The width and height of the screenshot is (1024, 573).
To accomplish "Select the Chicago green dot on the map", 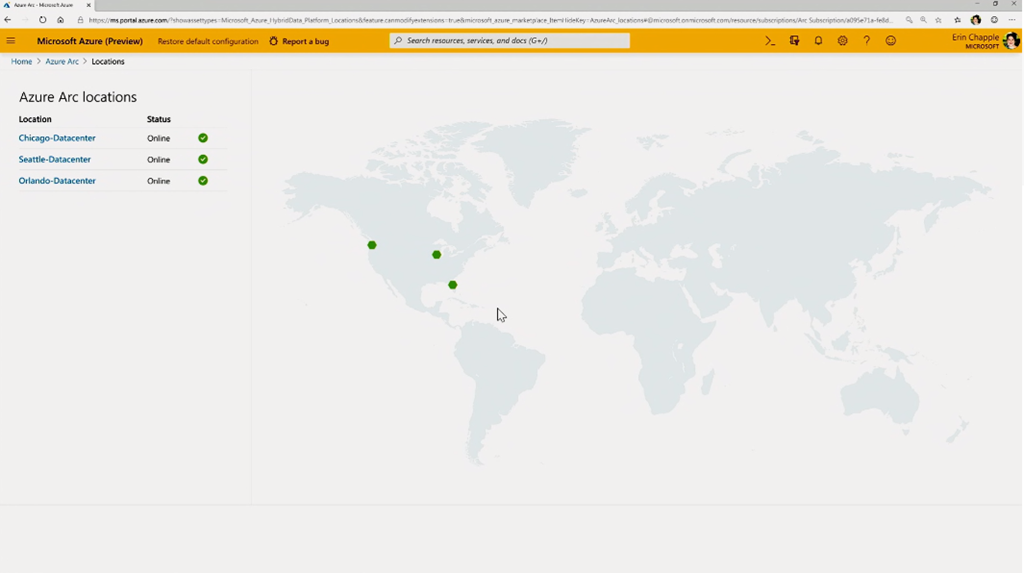I will pos(436,255).
